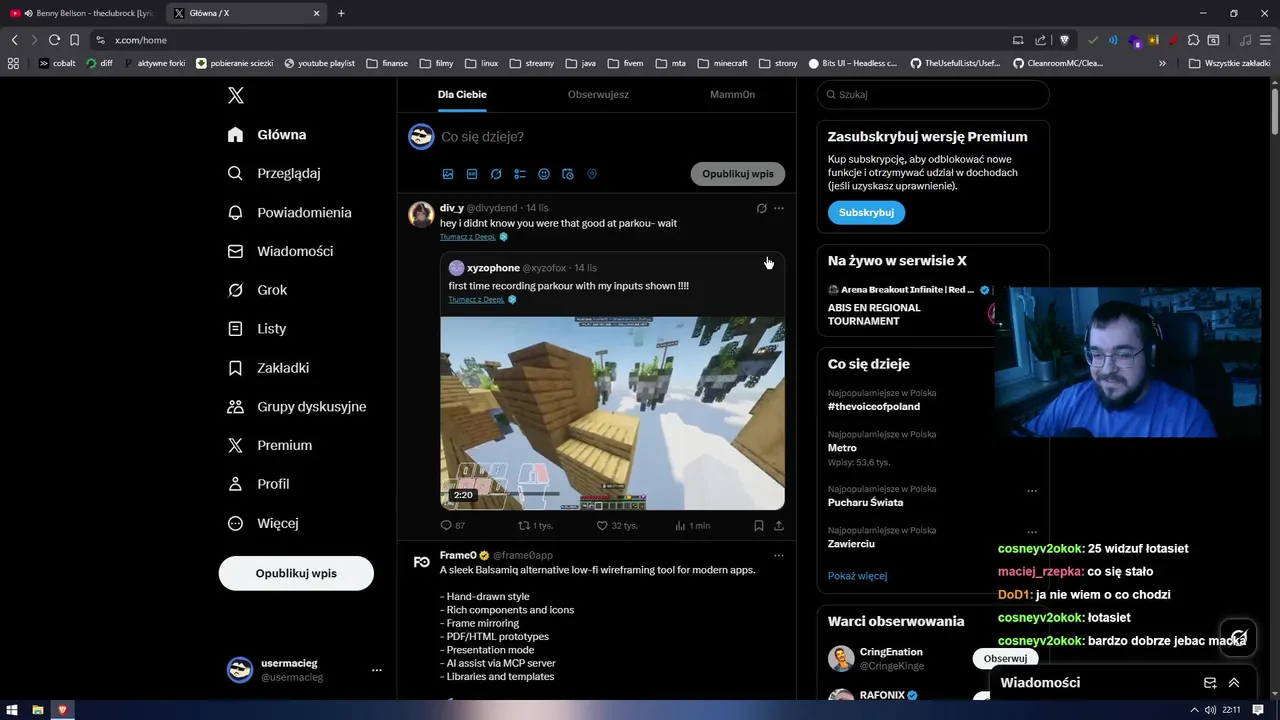
Task: Switch to the Mamm0n tab
Action: coord(732,94)
